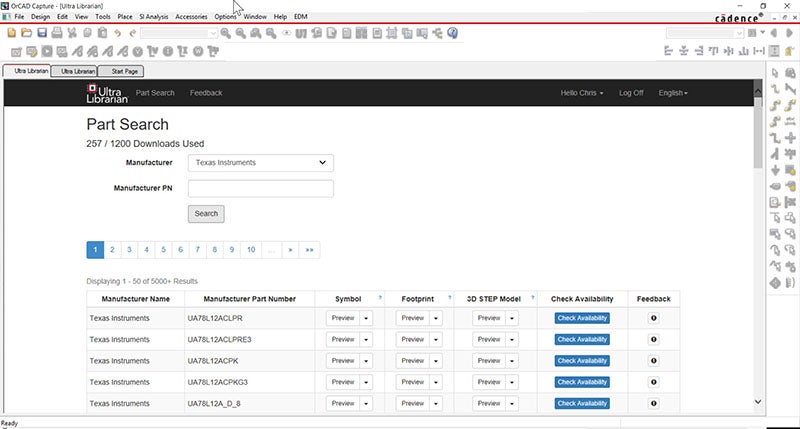Open the Place menu

tap(125, 17)
